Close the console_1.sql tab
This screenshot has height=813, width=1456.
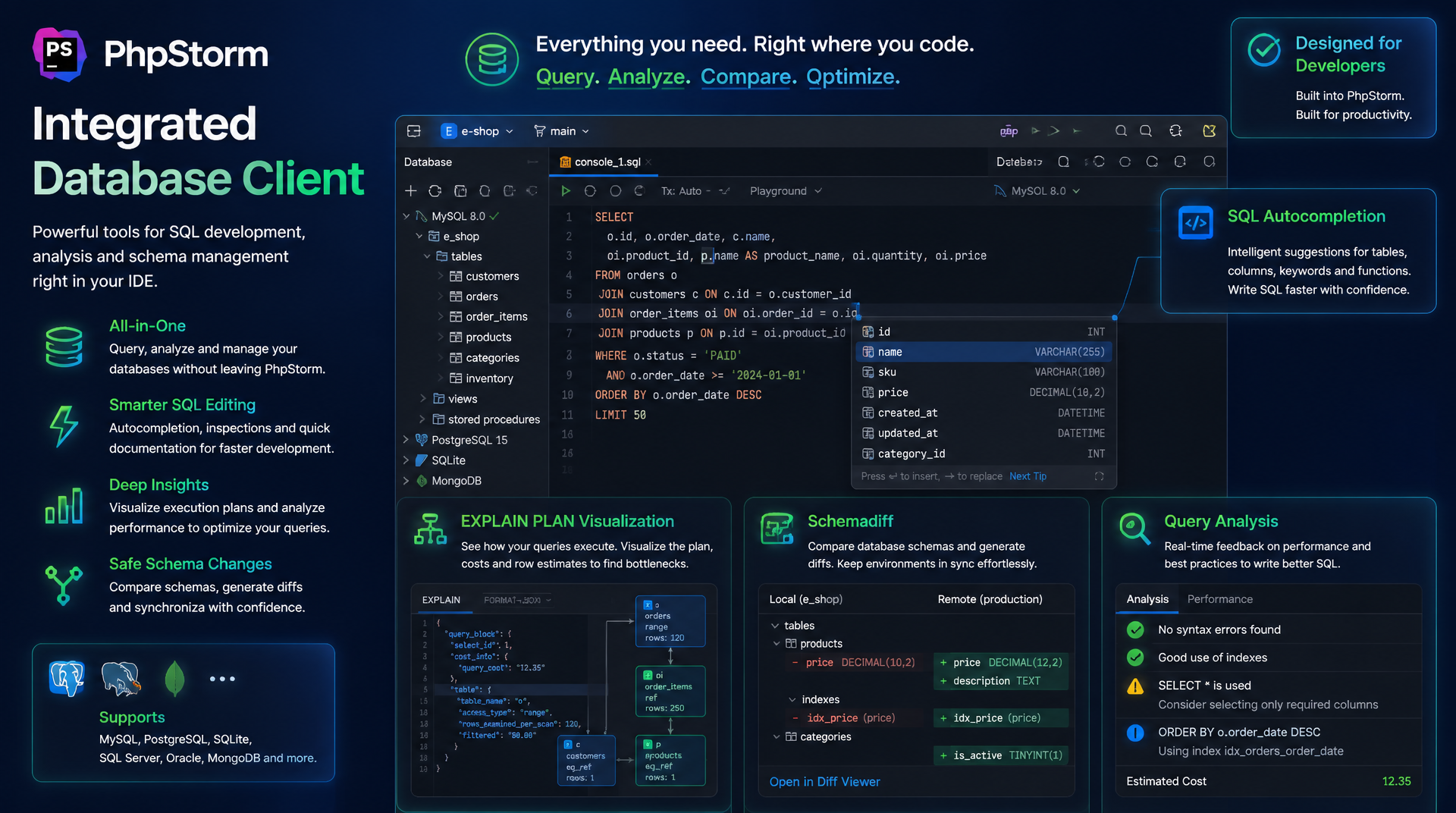click(649, 162)
